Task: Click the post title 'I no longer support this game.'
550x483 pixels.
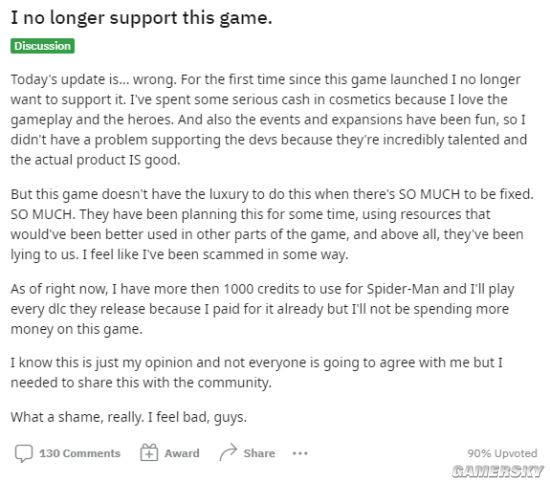Action: 141,18
